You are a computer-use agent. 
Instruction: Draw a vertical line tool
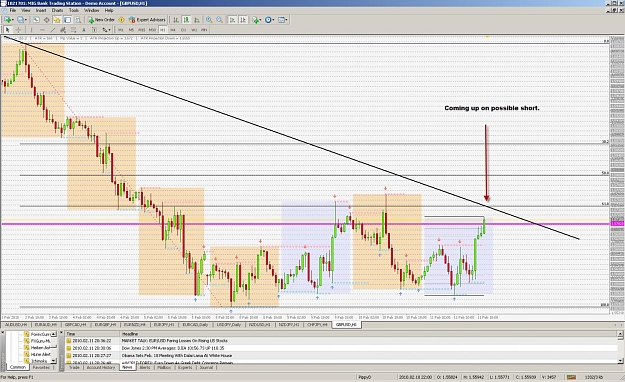31,30
